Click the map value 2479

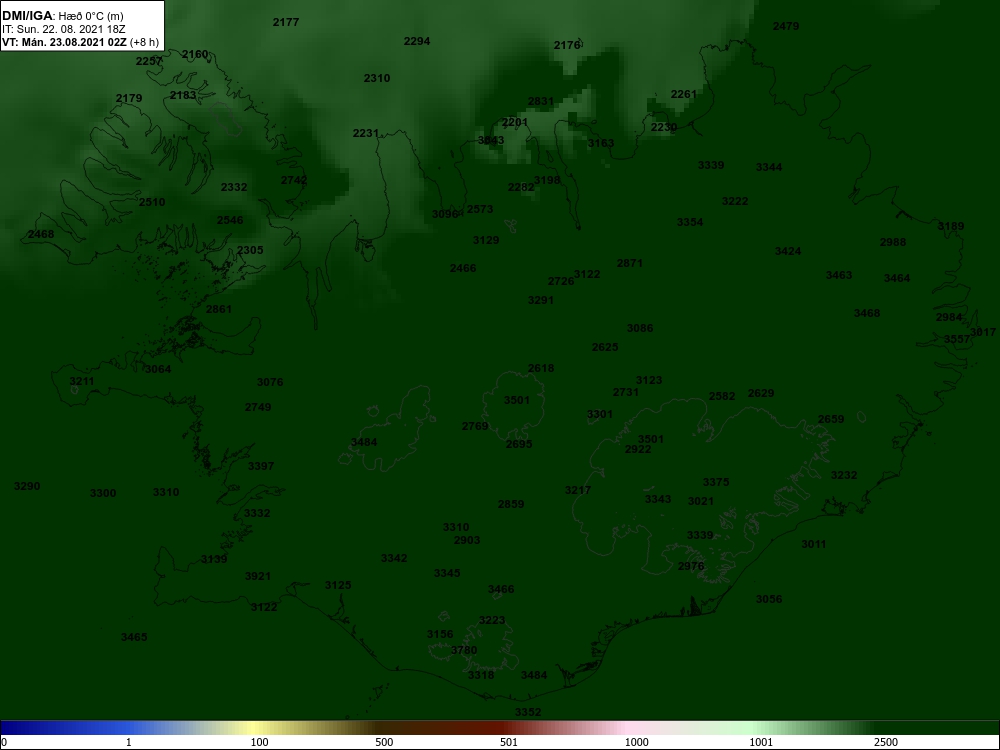[x=786, y=27]
